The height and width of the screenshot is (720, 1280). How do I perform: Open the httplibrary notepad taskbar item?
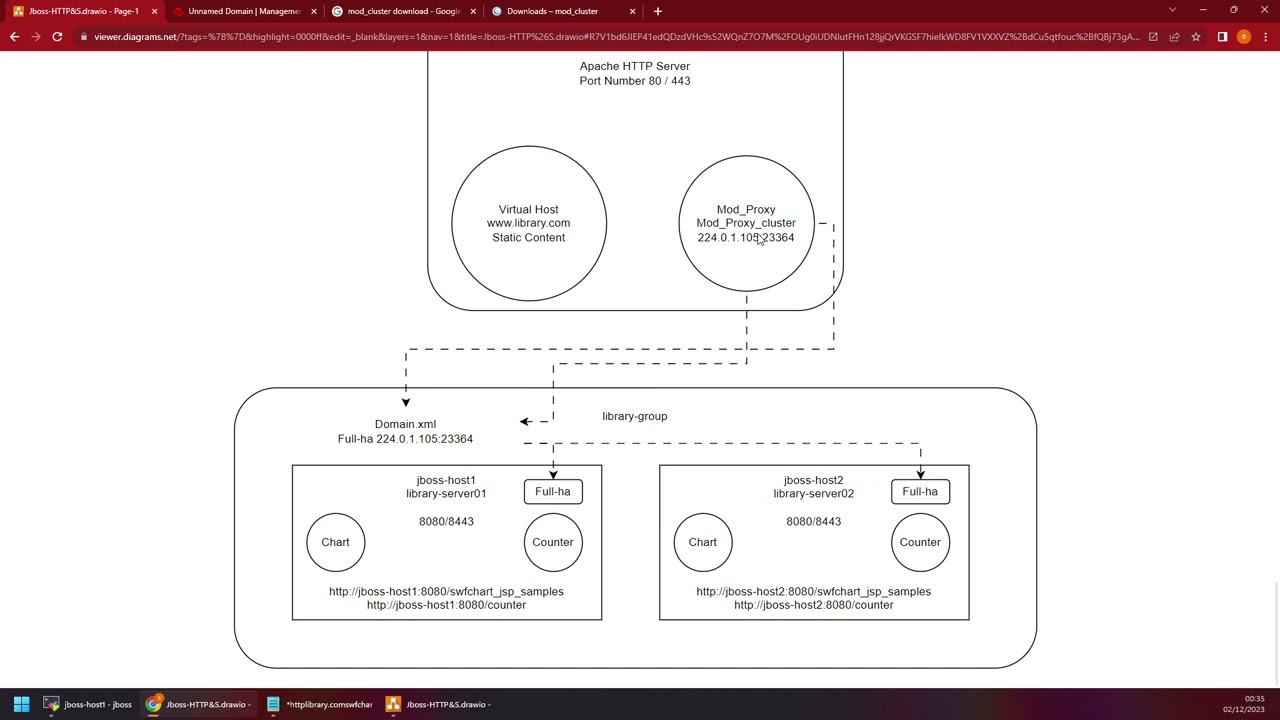point(319,704)
